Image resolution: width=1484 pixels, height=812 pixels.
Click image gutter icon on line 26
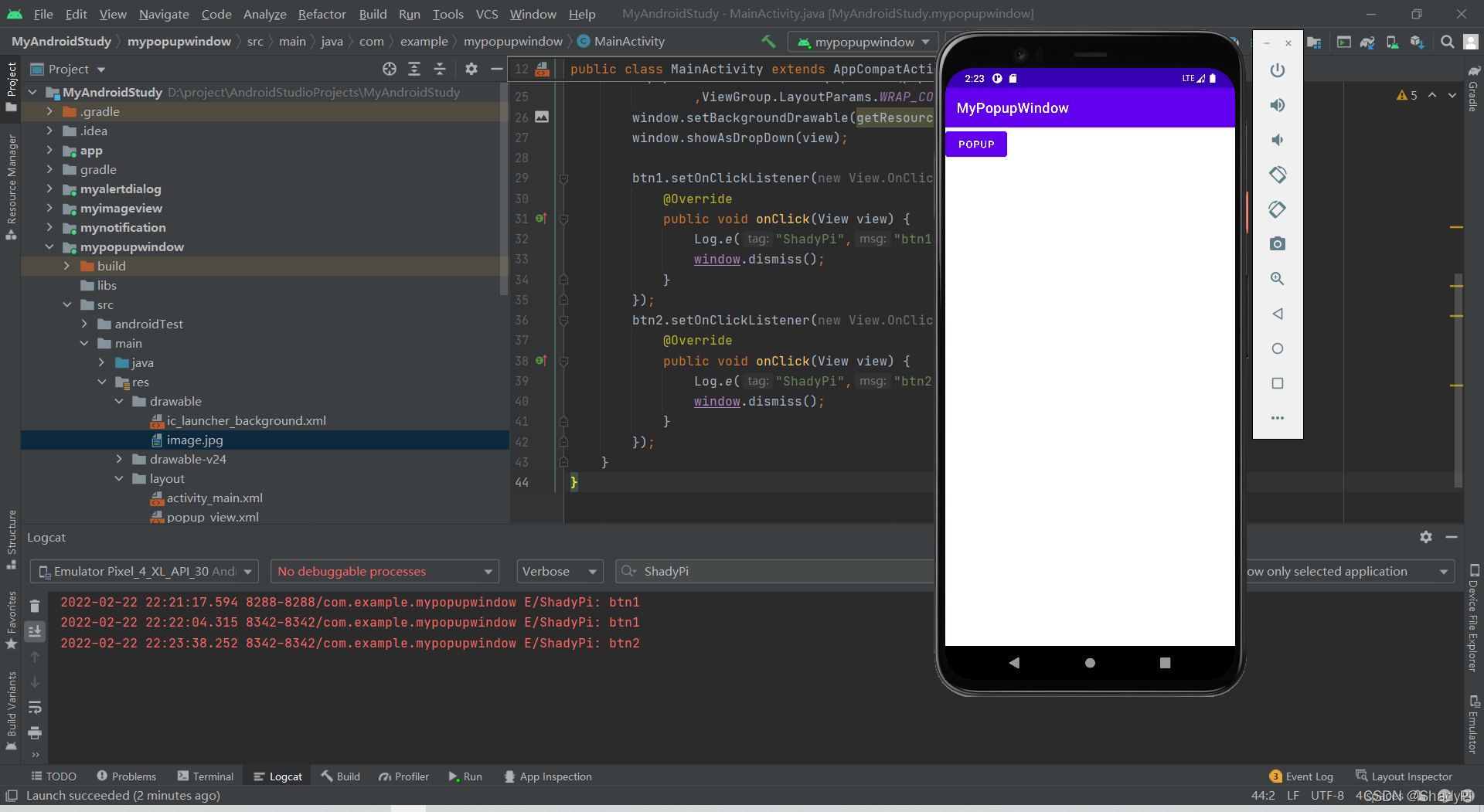[x=542, y=117]
